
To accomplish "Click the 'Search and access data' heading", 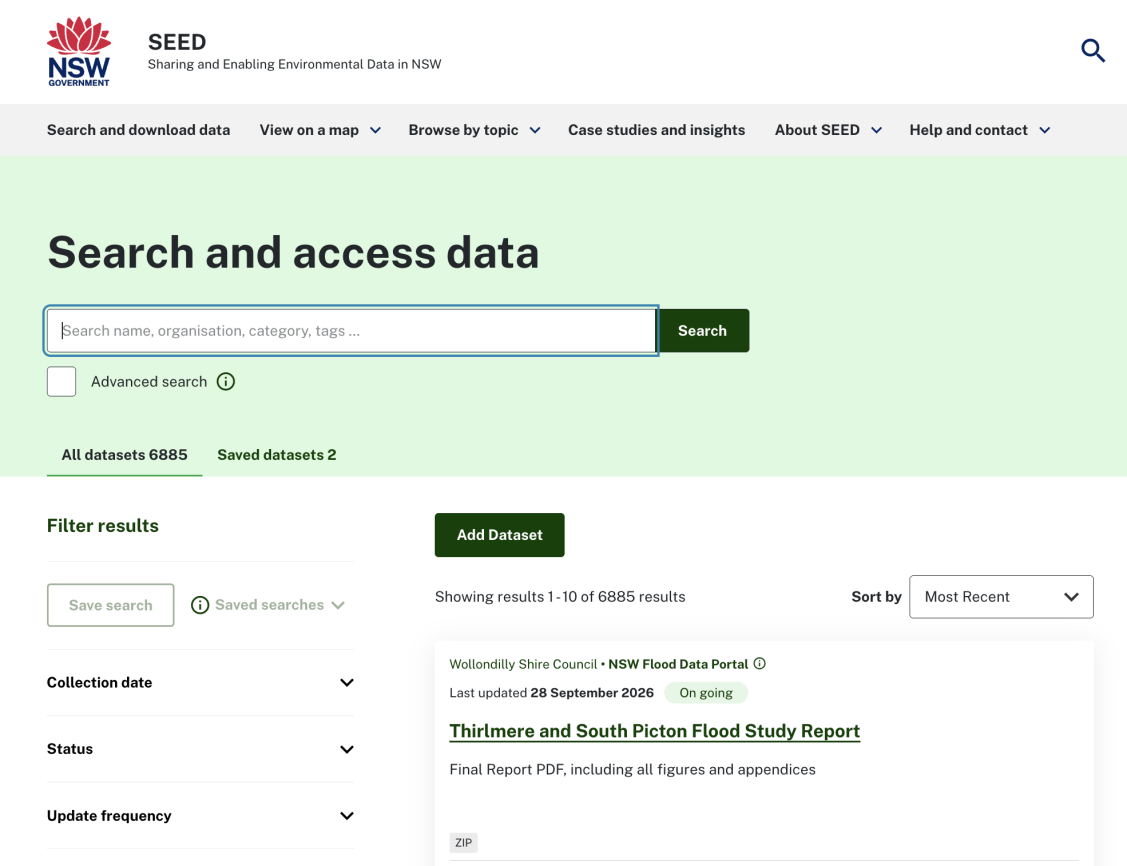I will click(293, 252).
